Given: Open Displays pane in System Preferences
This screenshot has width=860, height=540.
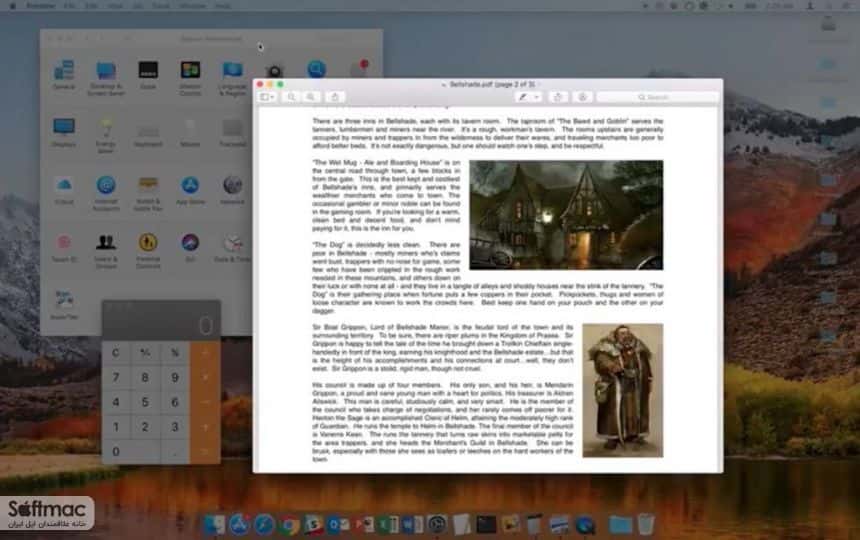Looking at the screenshot, I should [64, 132].
